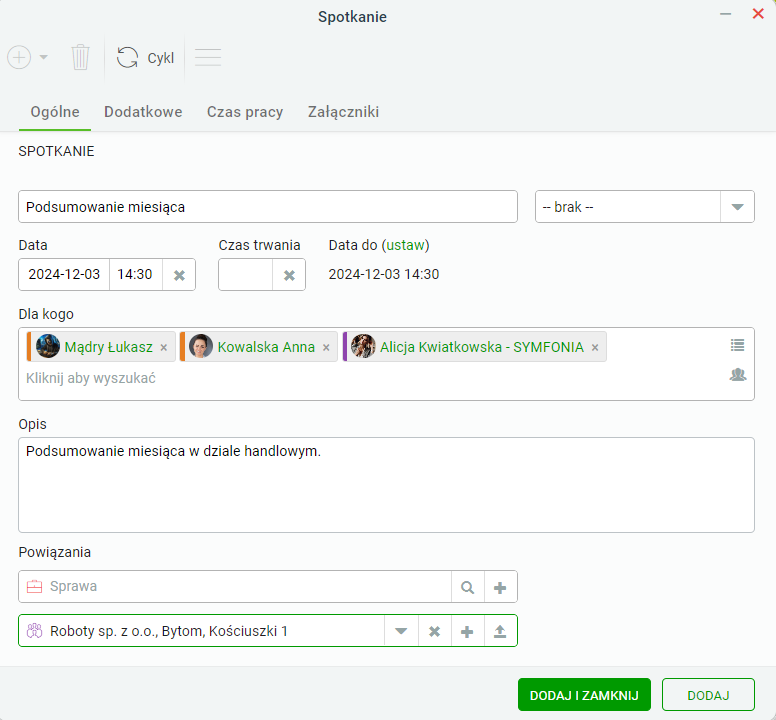
Task: Click the plus icon in the Sprawa row
Action: click(x=500, y=587)
